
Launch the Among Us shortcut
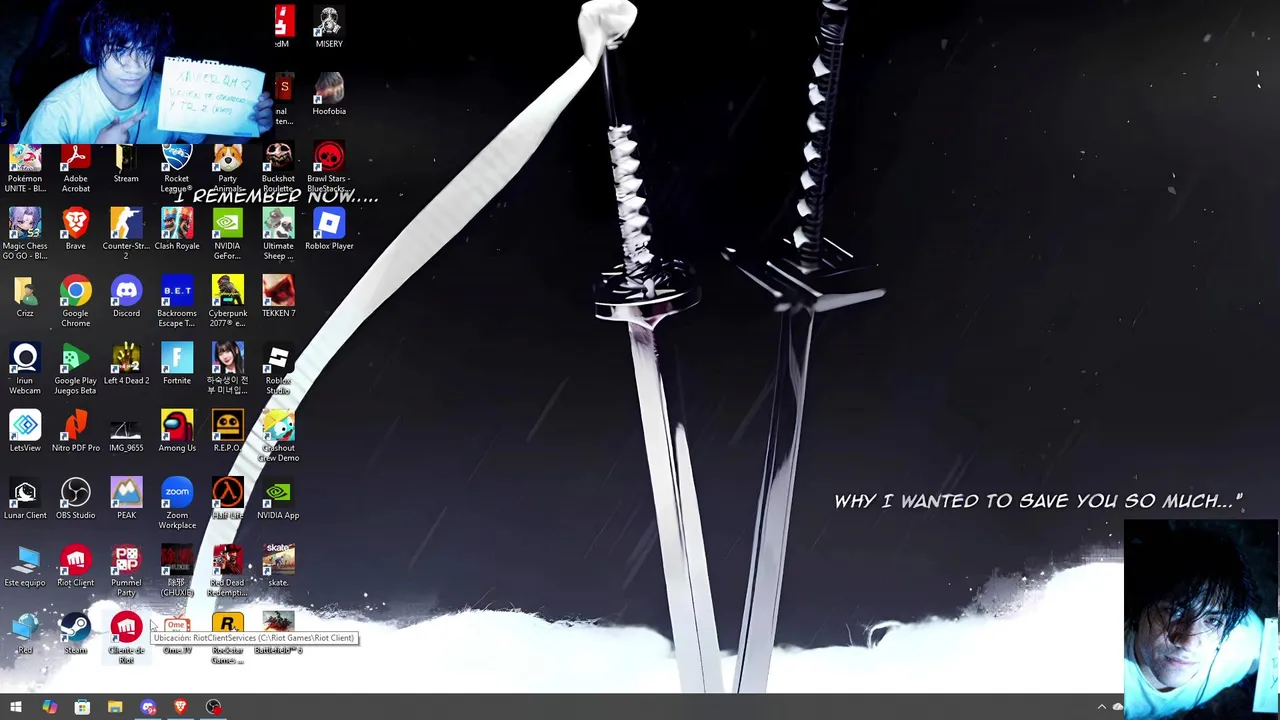pyautogui.click(x=177, y=431)
